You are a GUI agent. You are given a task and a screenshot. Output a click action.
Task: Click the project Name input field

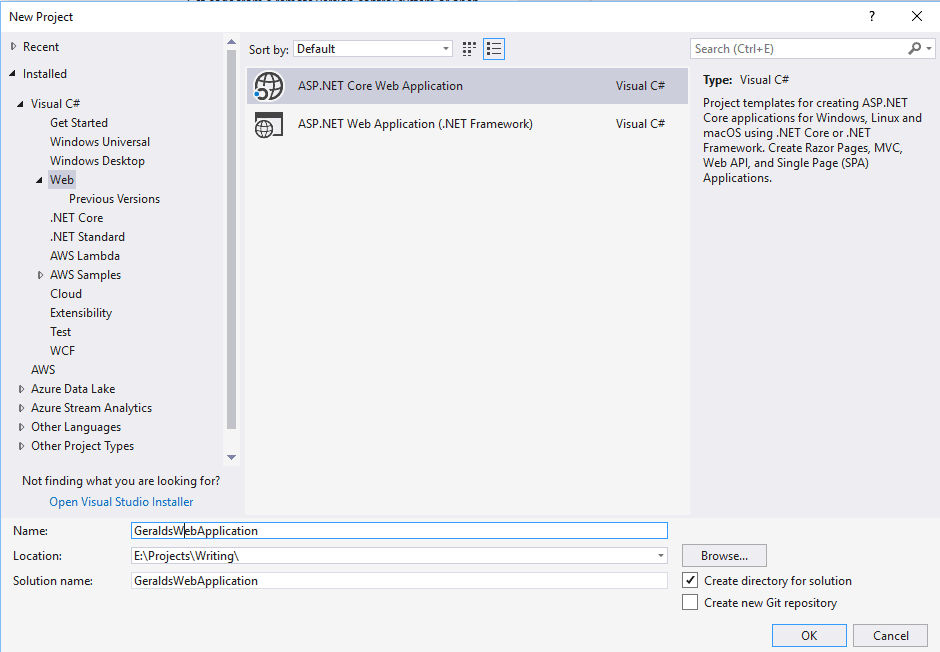click(399, 530)
